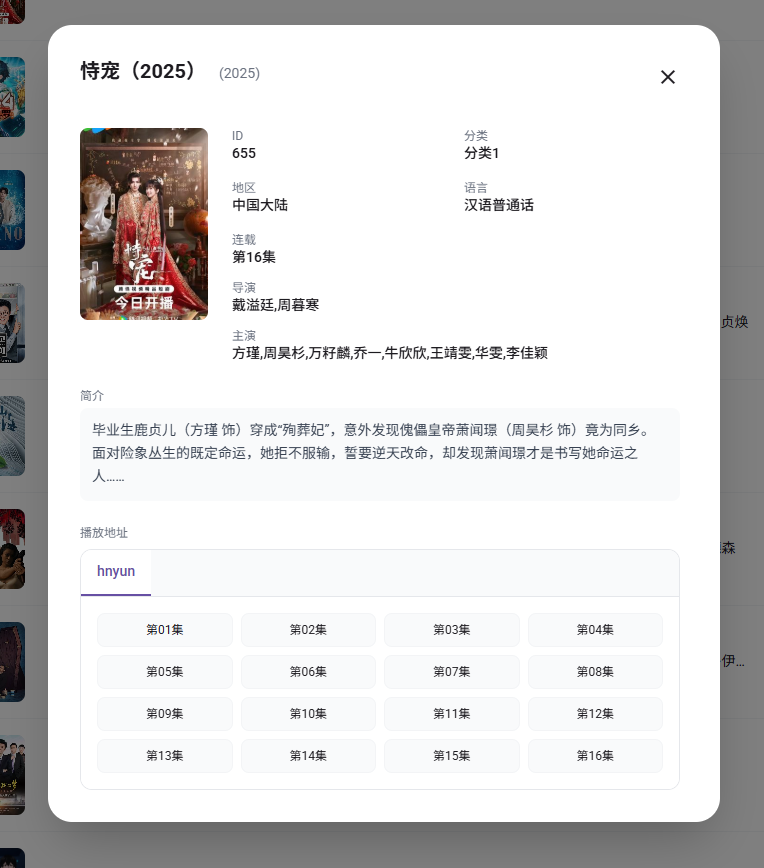Close the 恃宠 detail dialog
764x868 pixels.
(668, 77)
